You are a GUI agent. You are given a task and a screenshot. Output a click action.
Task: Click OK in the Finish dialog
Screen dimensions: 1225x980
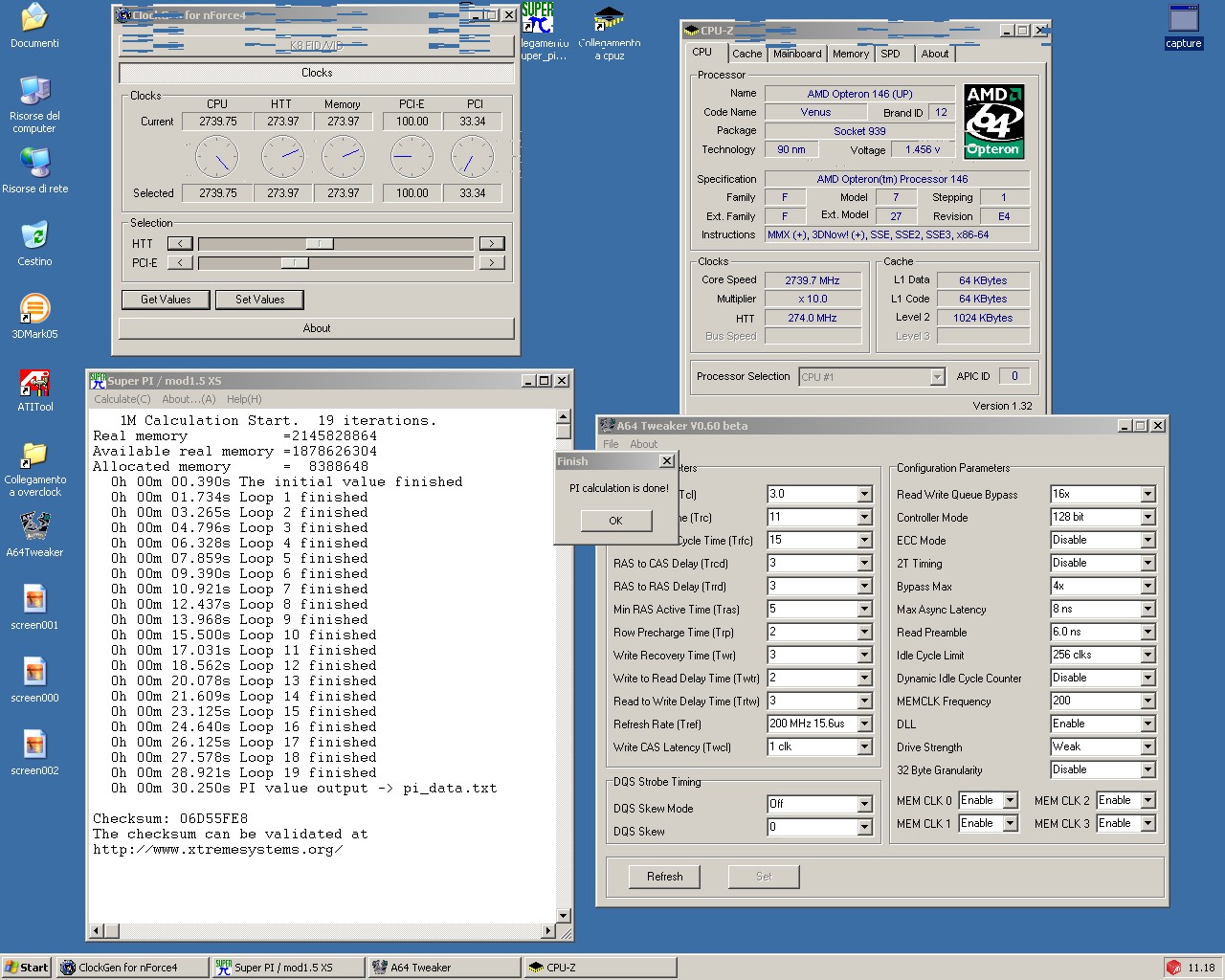tap(615, 521)
